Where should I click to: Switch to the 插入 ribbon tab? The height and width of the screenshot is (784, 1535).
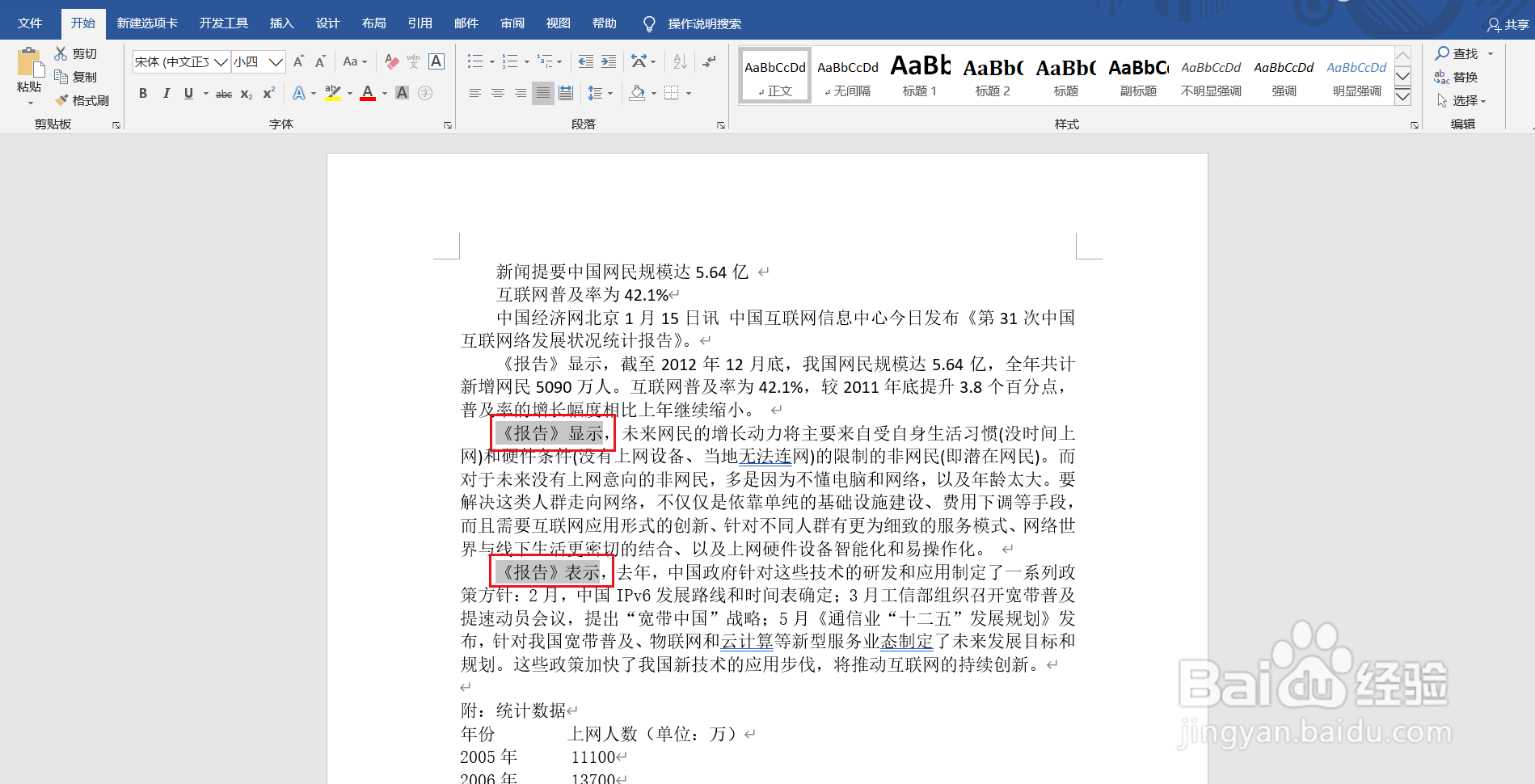click(x=281, y=23)
